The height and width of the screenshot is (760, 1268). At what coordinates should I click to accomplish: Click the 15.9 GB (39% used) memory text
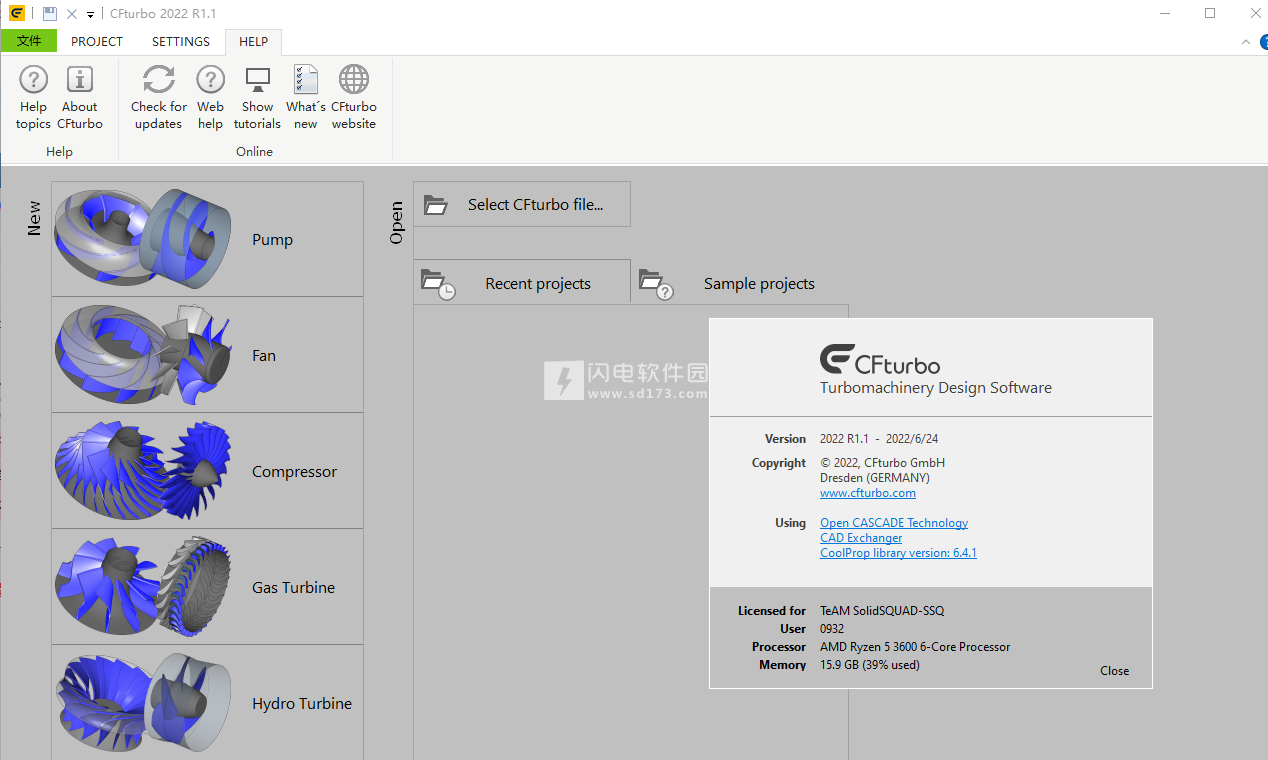870,665
